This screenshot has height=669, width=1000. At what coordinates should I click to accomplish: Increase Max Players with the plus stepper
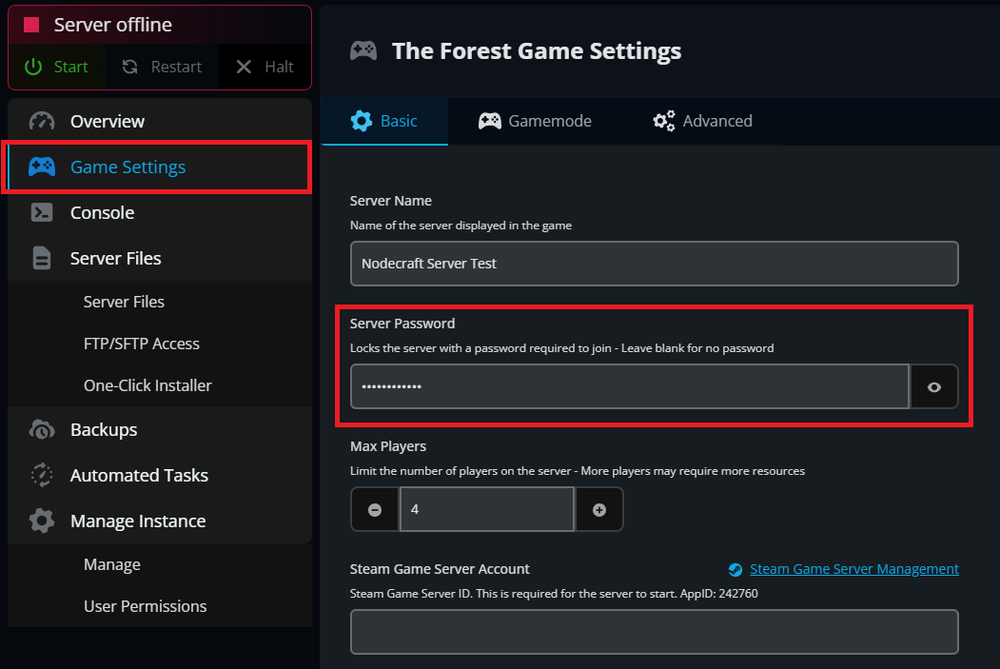599,509
